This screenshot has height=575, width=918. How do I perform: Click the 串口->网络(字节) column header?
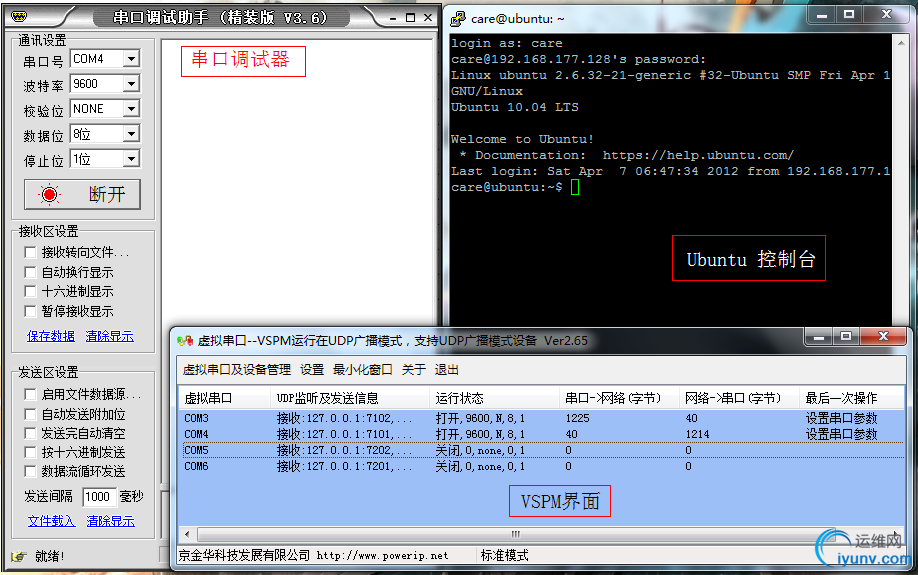pyautogui.click(x=619, y=398)
